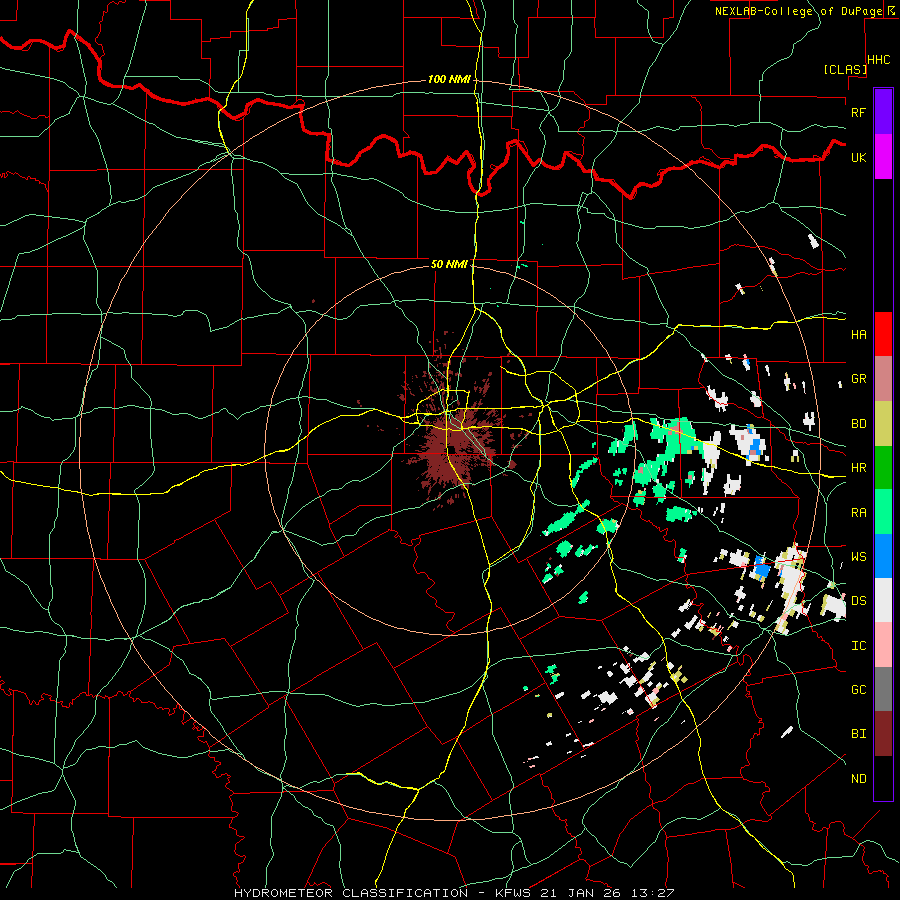The height and width of the screenshot is (900, 900).
Task: Click the IC legend label
Action: 858,646
